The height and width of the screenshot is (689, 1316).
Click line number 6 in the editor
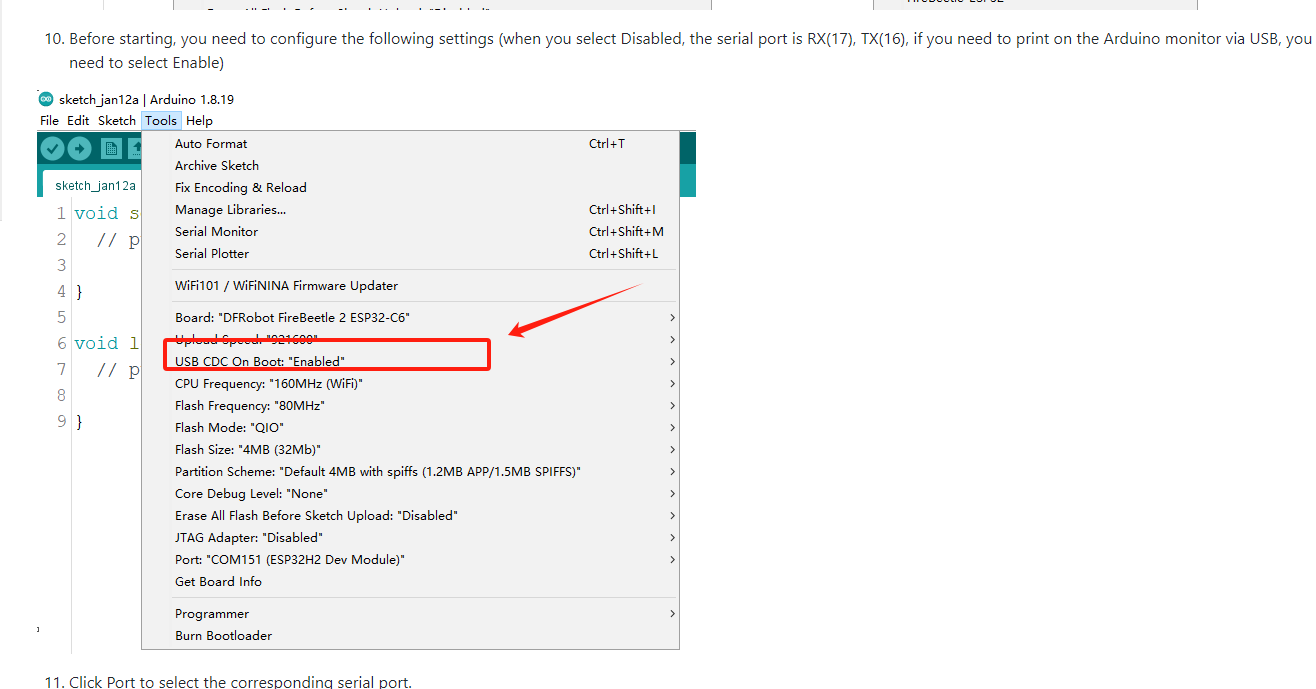[61, 343]
